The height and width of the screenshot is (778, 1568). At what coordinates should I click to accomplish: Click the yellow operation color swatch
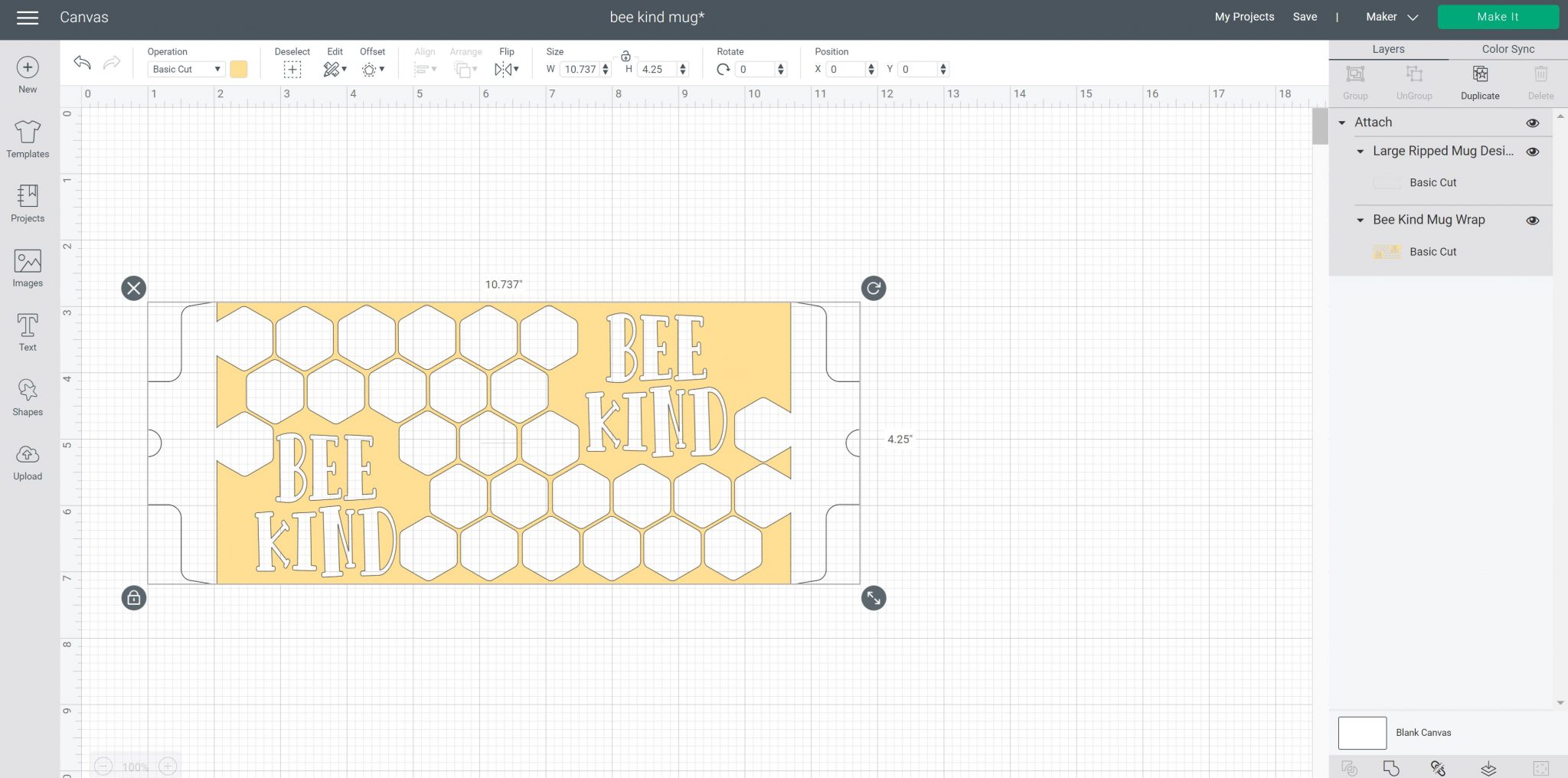[239, 70]
